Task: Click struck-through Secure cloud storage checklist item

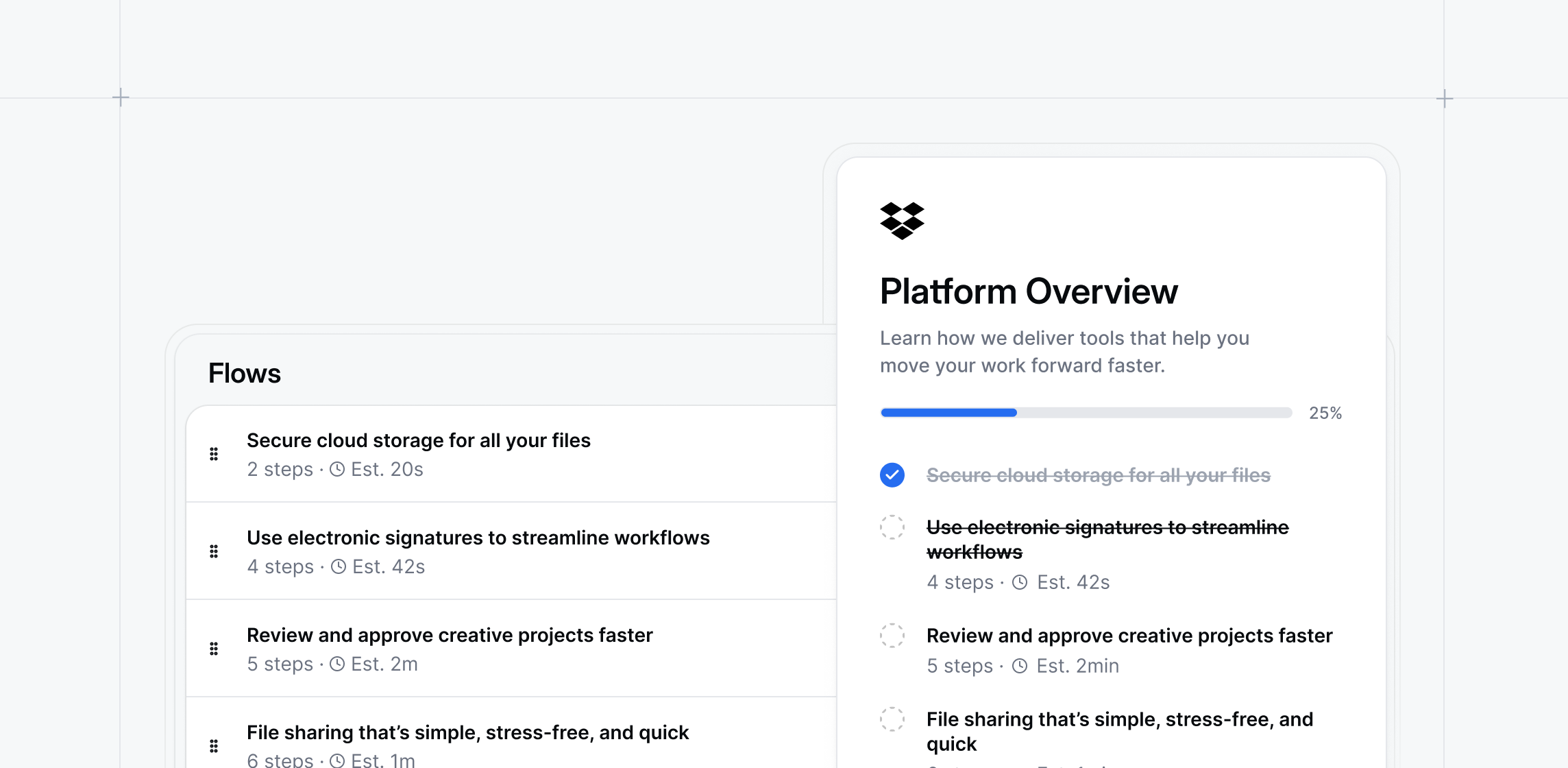Action: click(1099, 475)
